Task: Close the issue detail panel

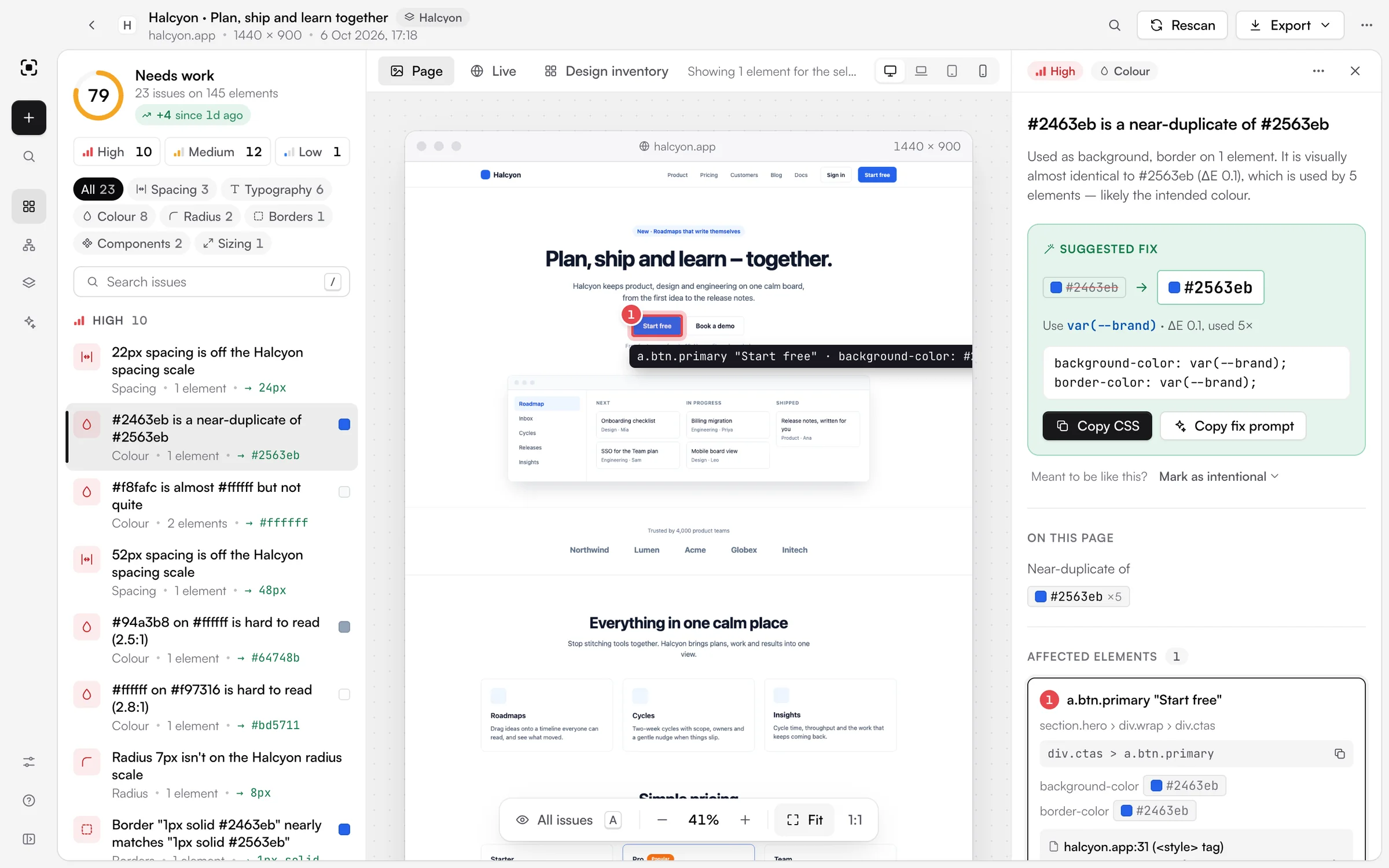Action: [1355, 71]
